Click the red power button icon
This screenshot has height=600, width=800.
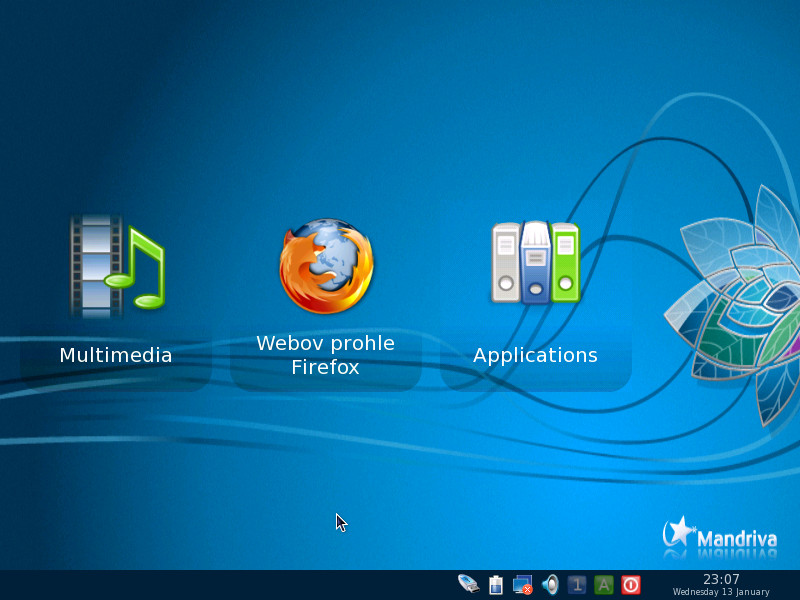[631, 585]
